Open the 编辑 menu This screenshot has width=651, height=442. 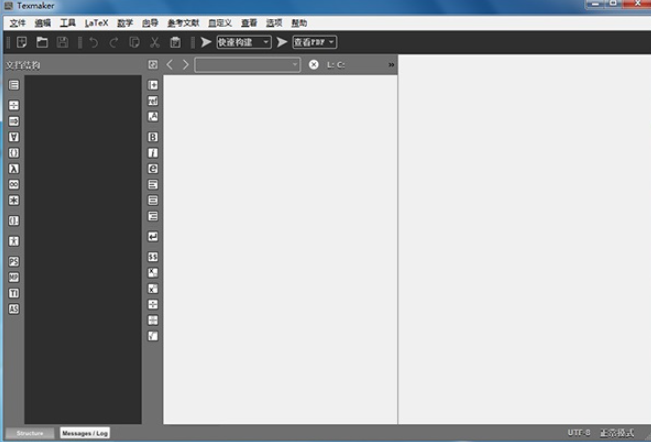42,23
